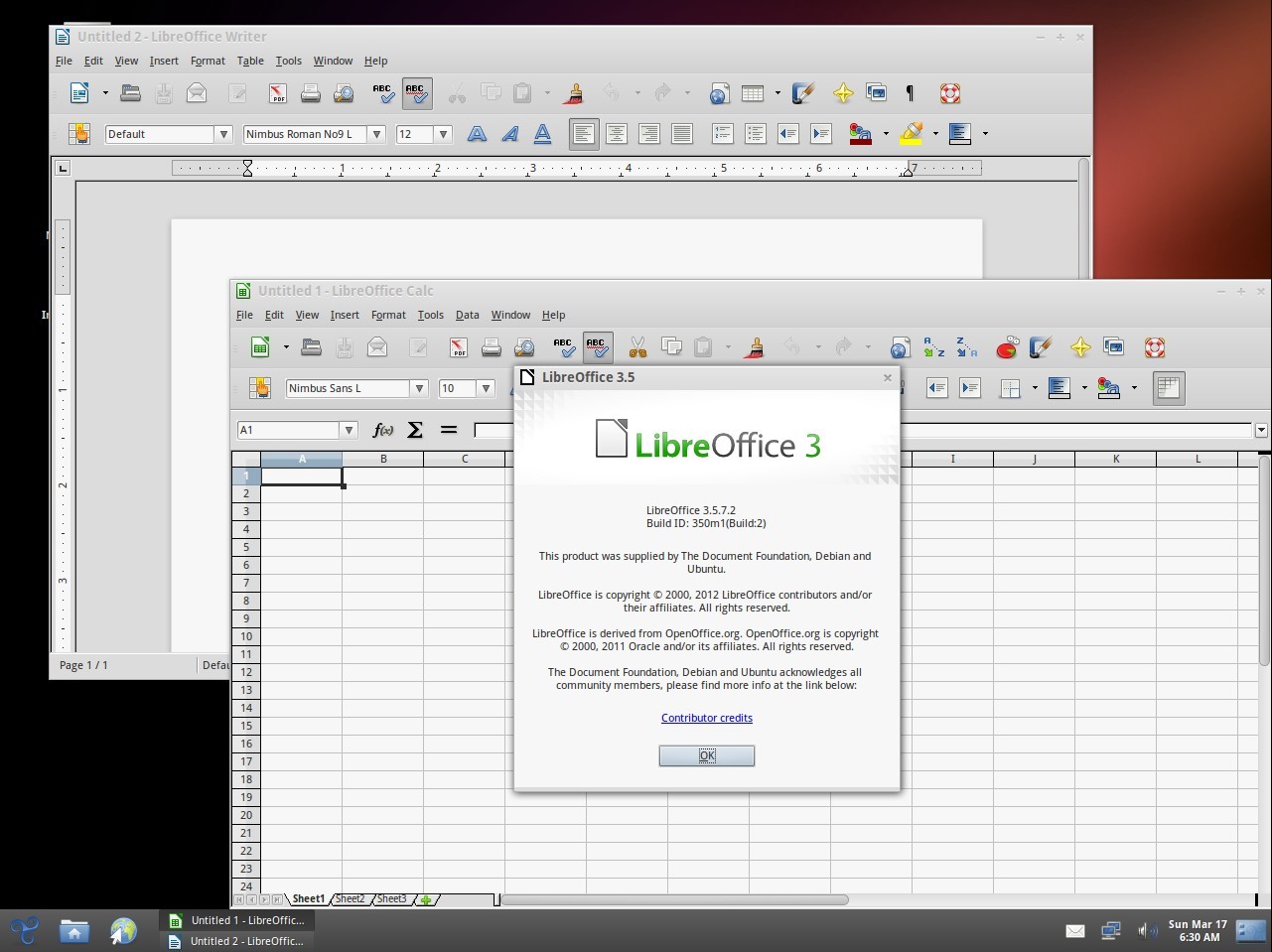This screenshot has width=1272, height=952.
Task: Open Writer Table menu
Action: pos(250,61)
